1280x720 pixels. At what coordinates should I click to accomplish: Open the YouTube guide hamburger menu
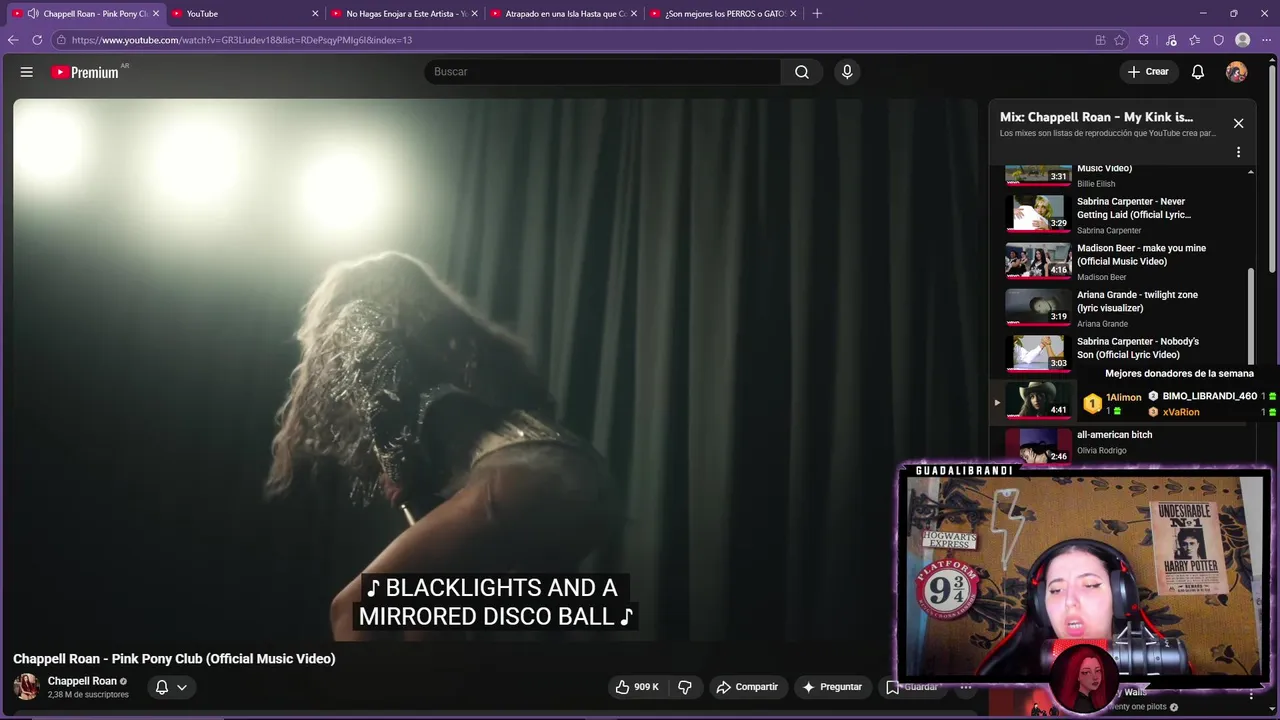27,72
